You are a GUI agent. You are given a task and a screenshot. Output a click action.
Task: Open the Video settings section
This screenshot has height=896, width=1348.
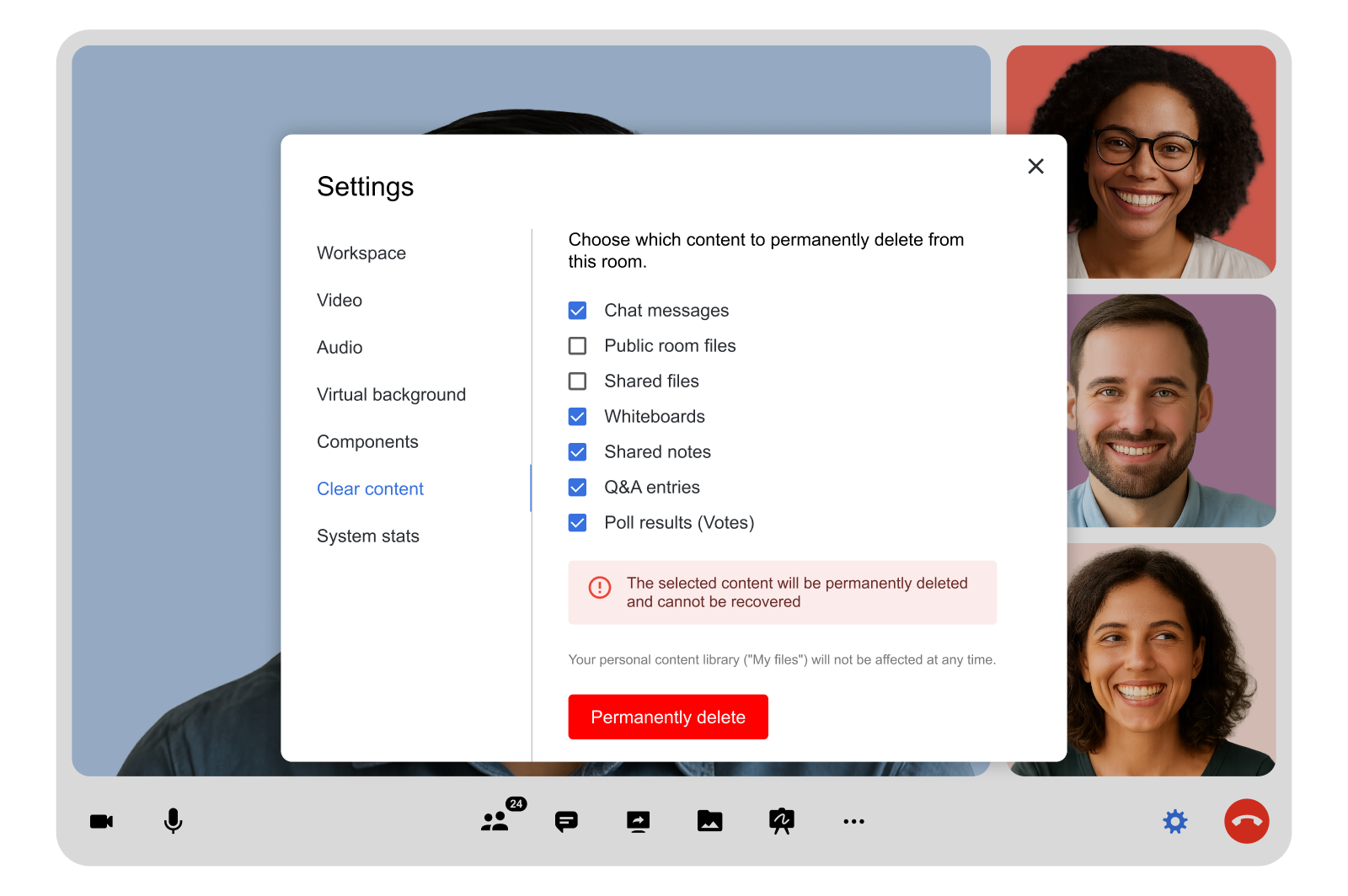click(340, 301)
